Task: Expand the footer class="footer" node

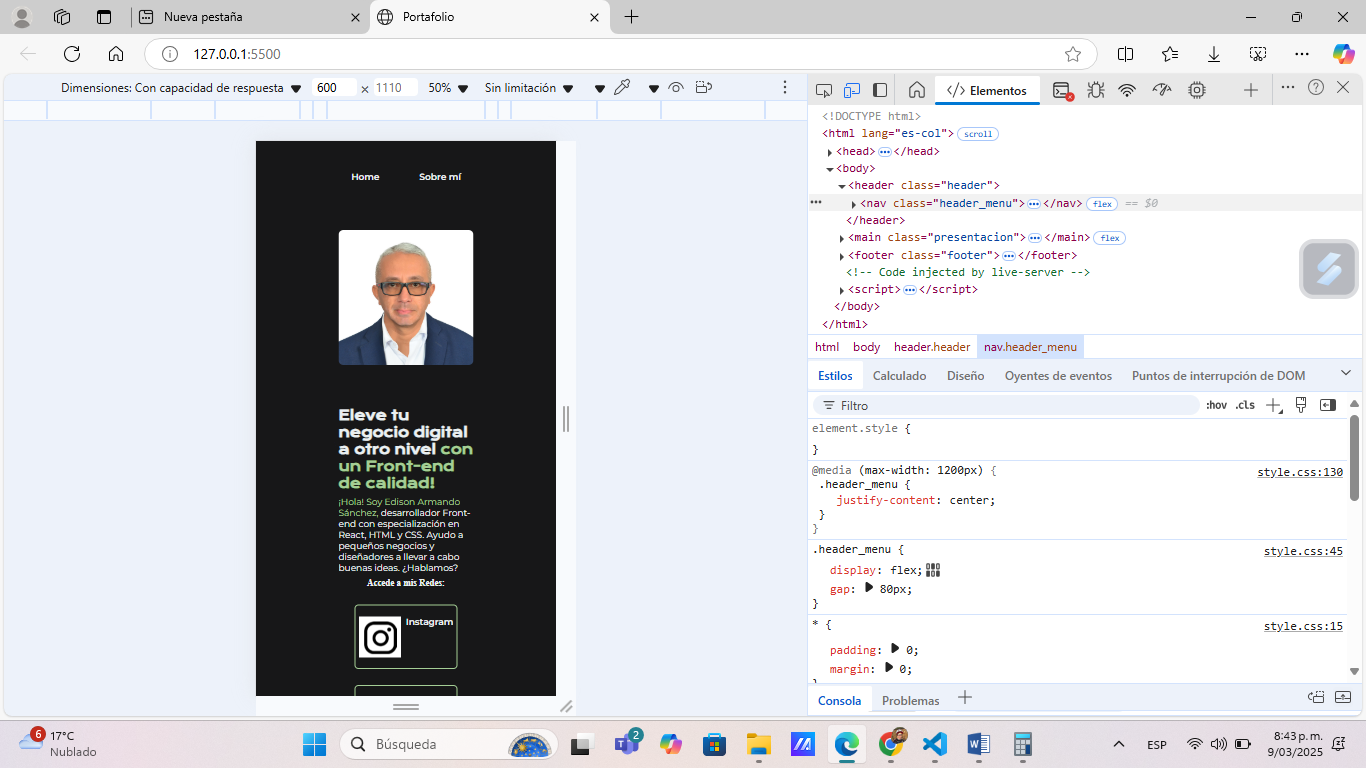Action: (842, 256)
